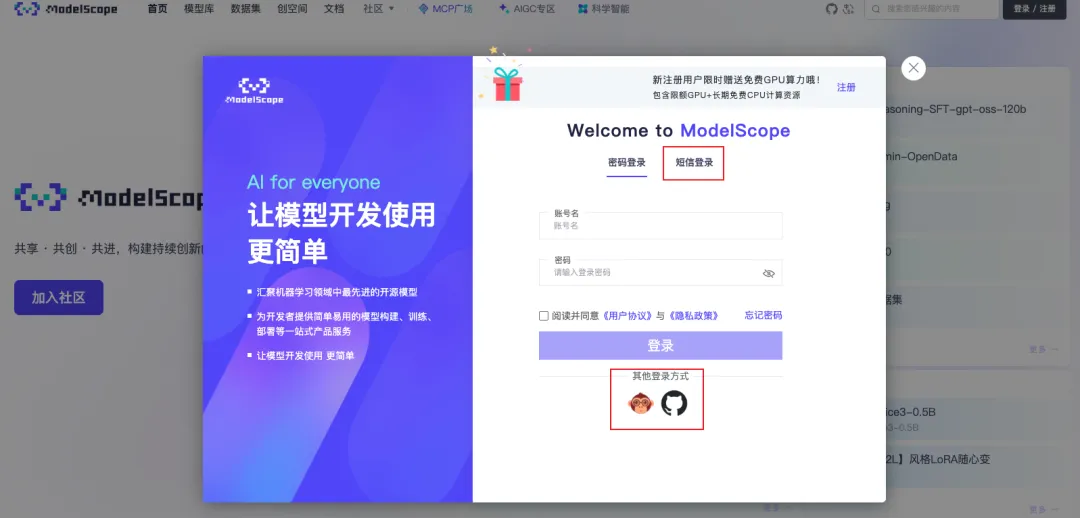Viewport: 1080px width, 518px height.
Task: Log in with the monkey avatar icon
Action: (x=641, y=403)
